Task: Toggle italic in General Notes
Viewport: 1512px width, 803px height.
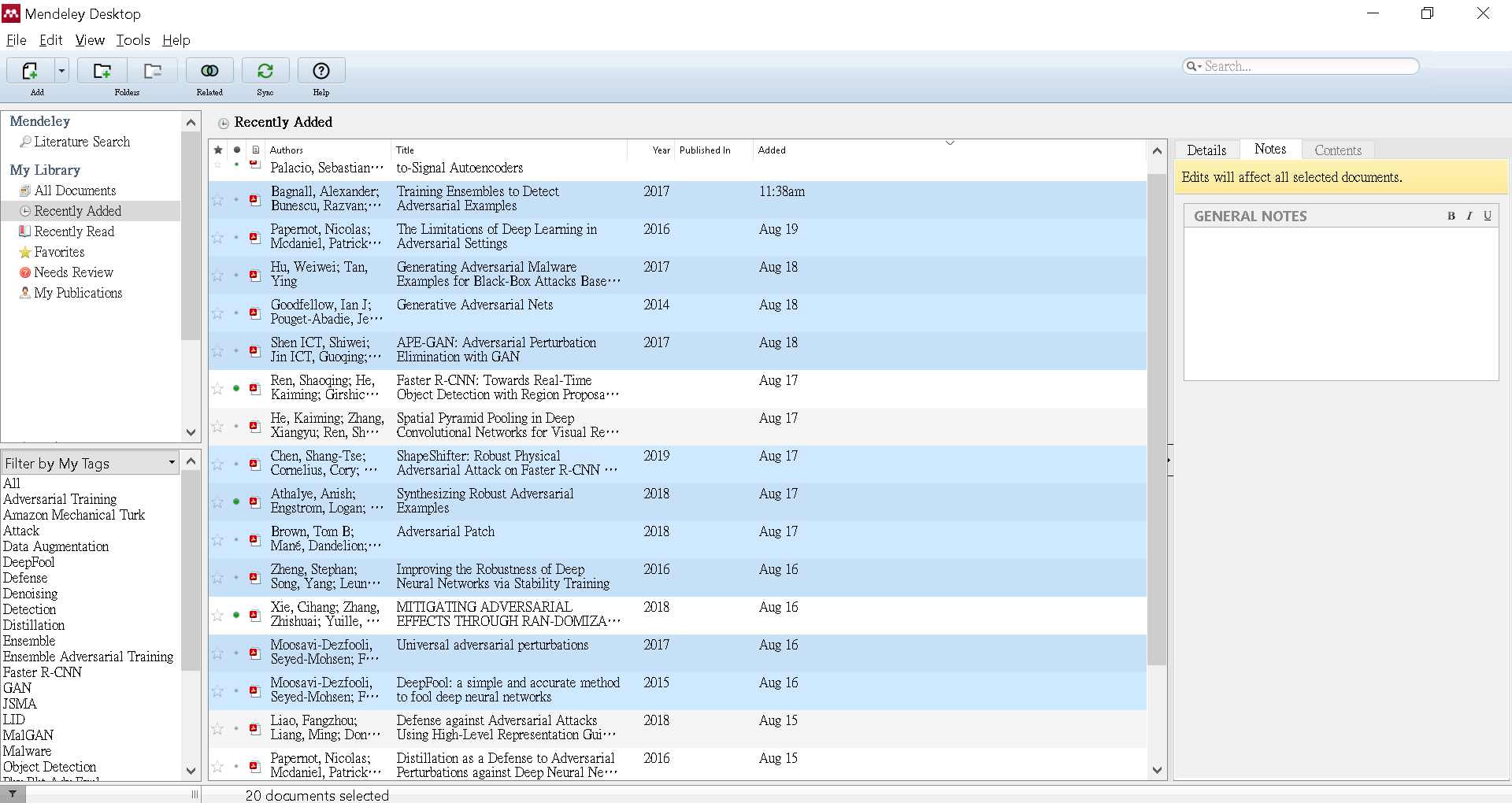Action: pos(1469,216)
